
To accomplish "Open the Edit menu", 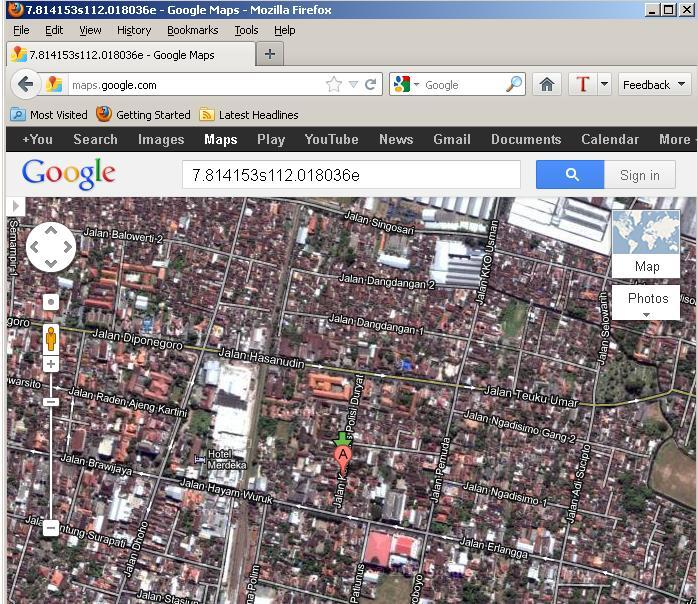I will coord(54,30).
